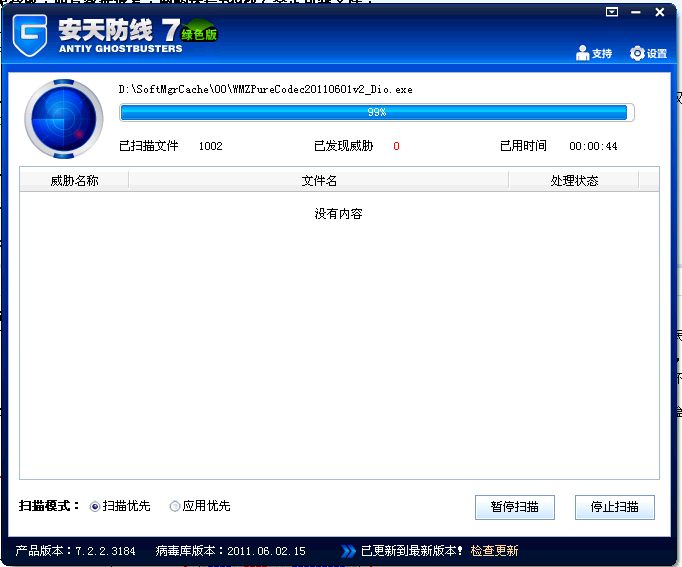Screen dimensions: 682x567
Task: Click the 扫描模式 label
Action: click(x=49, y=506)
